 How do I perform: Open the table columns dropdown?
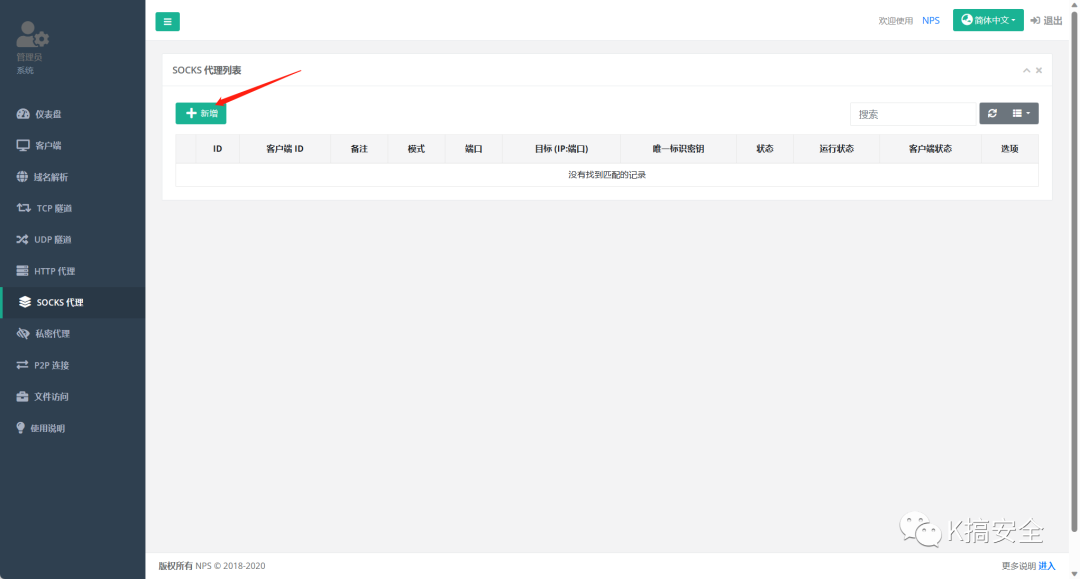tap(1021, 114)
